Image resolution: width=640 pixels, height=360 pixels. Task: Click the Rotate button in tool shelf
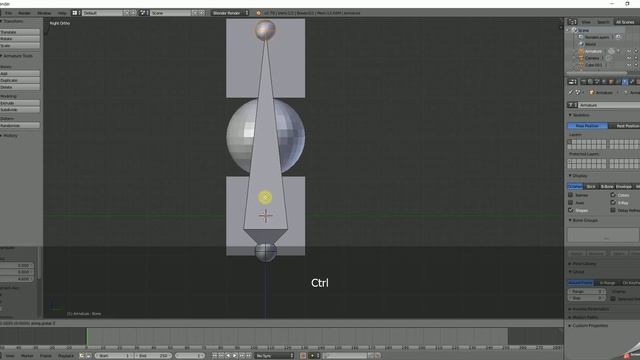20,39
